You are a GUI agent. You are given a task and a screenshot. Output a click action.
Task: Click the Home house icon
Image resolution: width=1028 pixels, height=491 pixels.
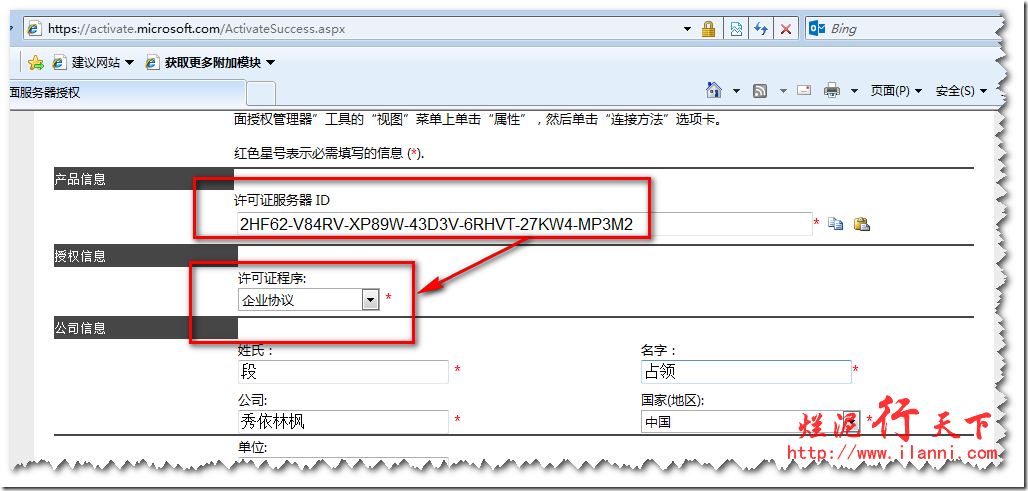pyautogui.click(x=713, y=90)
